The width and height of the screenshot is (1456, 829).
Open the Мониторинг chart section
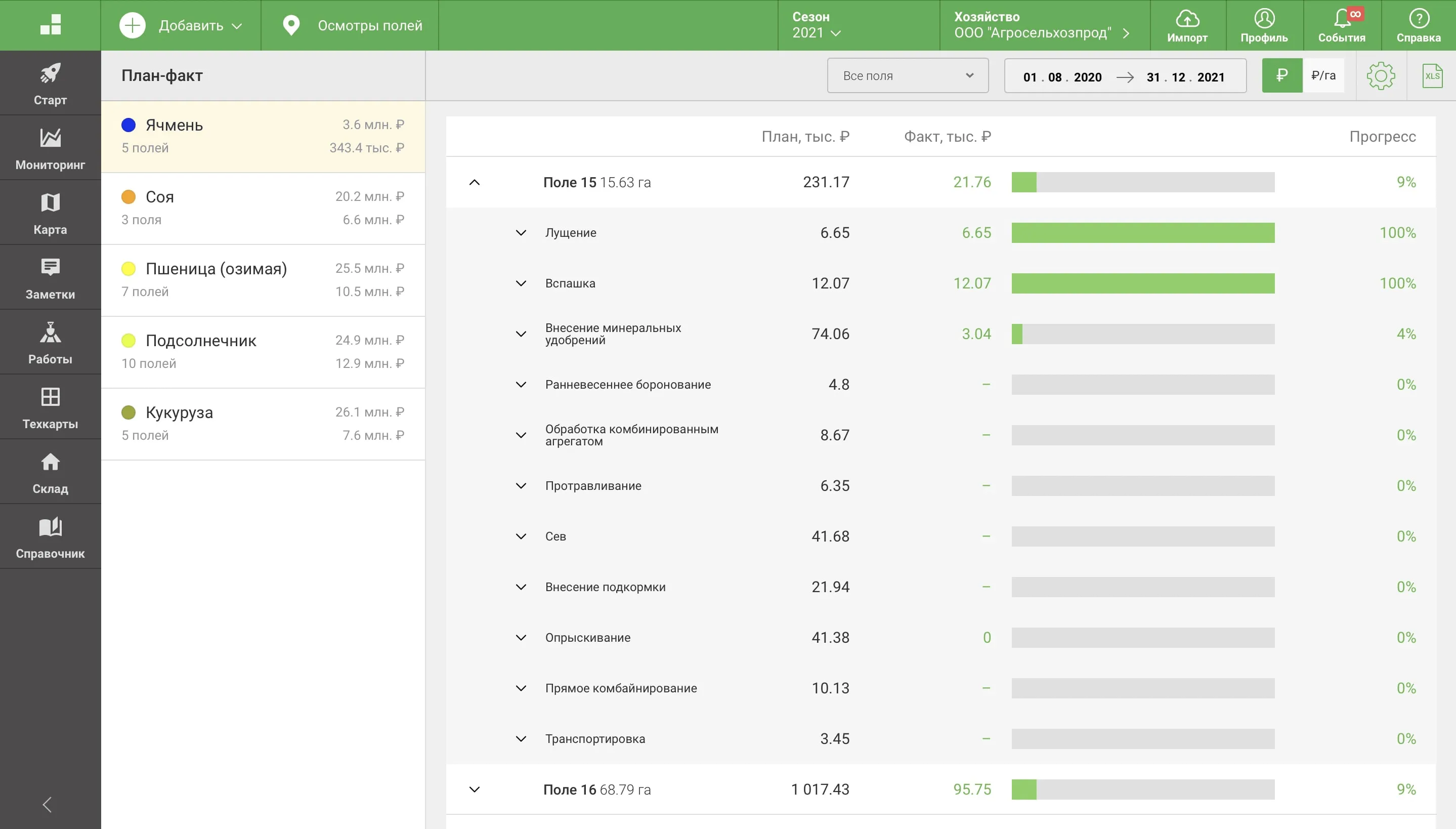(x=50, y=148)
